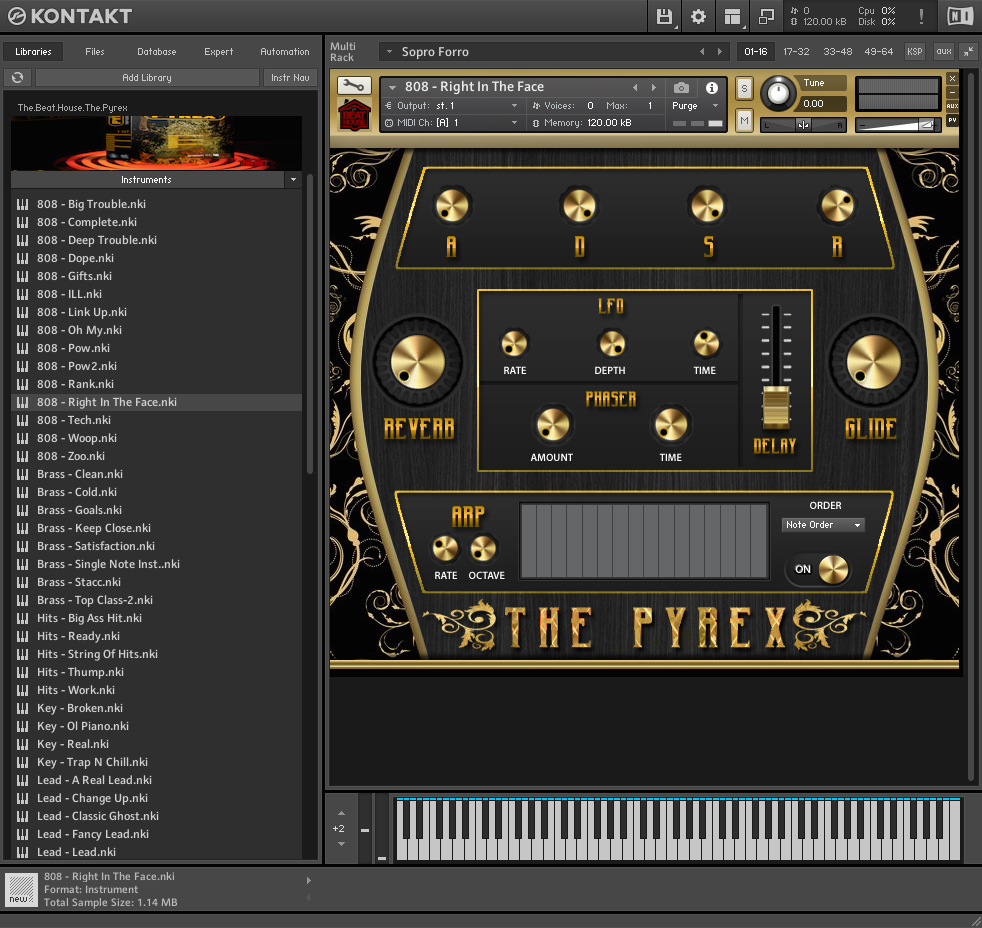Select the 49-64 rack page
This screenshot has height=928, width=982.
click(x=879, y=52)
